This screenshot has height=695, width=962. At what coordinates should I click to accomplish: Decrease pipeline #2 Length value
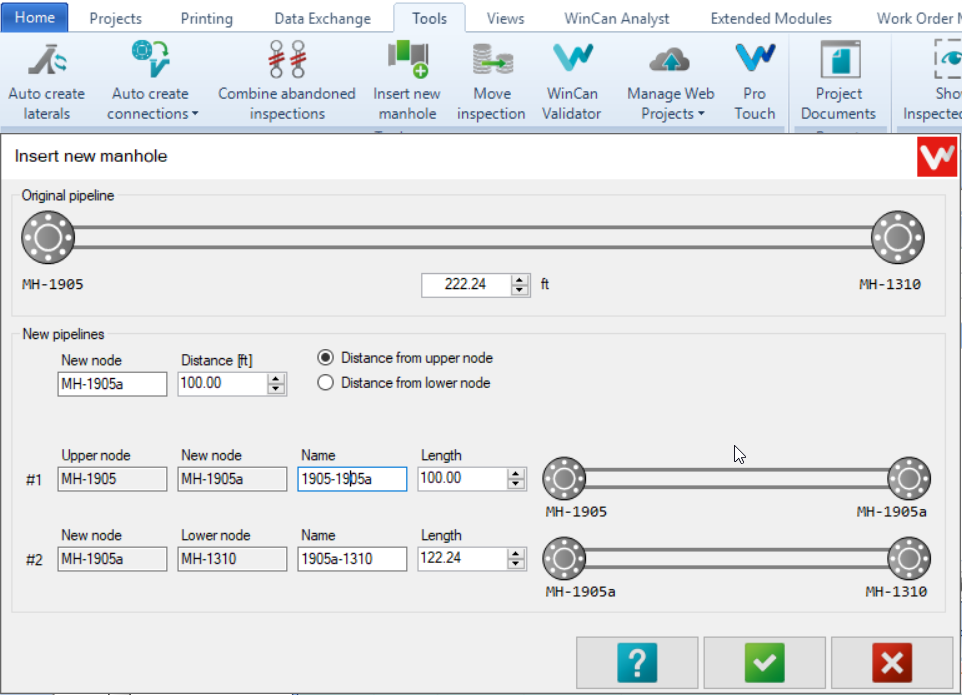tap(516, 564)
